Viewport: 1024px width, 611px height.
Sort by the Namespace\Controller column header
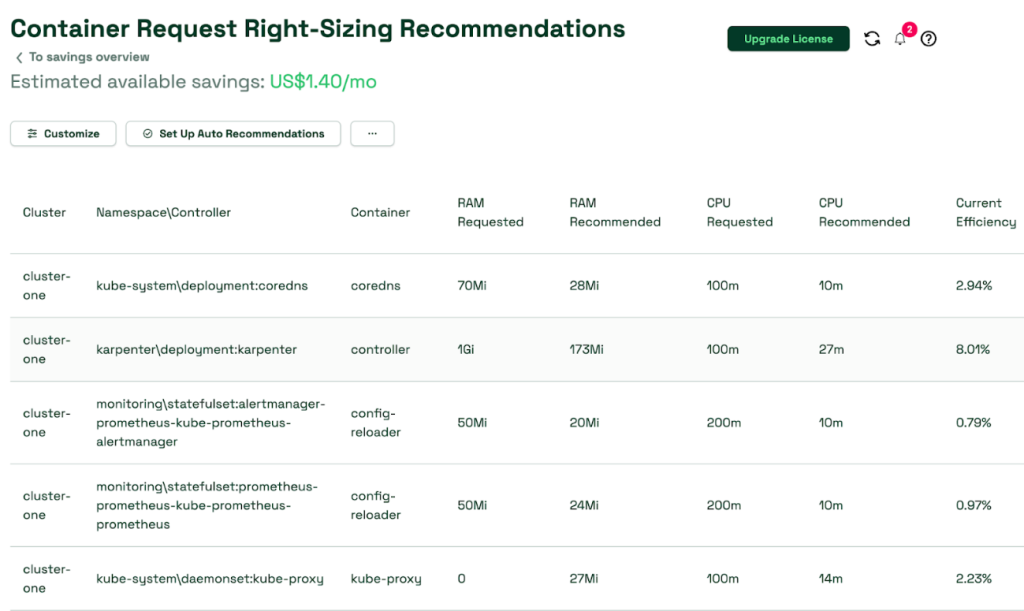[x=163, y=212]
